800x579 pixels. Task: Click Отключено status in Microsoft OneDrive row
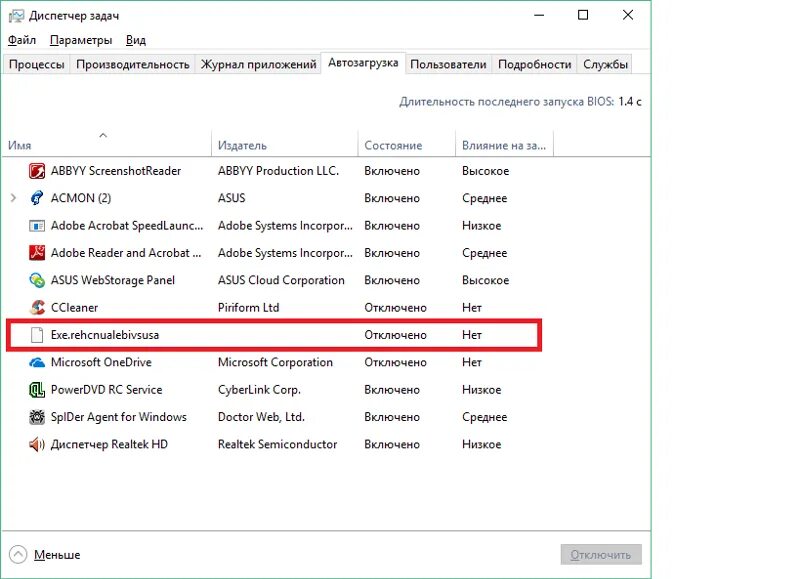coord(395,362)
